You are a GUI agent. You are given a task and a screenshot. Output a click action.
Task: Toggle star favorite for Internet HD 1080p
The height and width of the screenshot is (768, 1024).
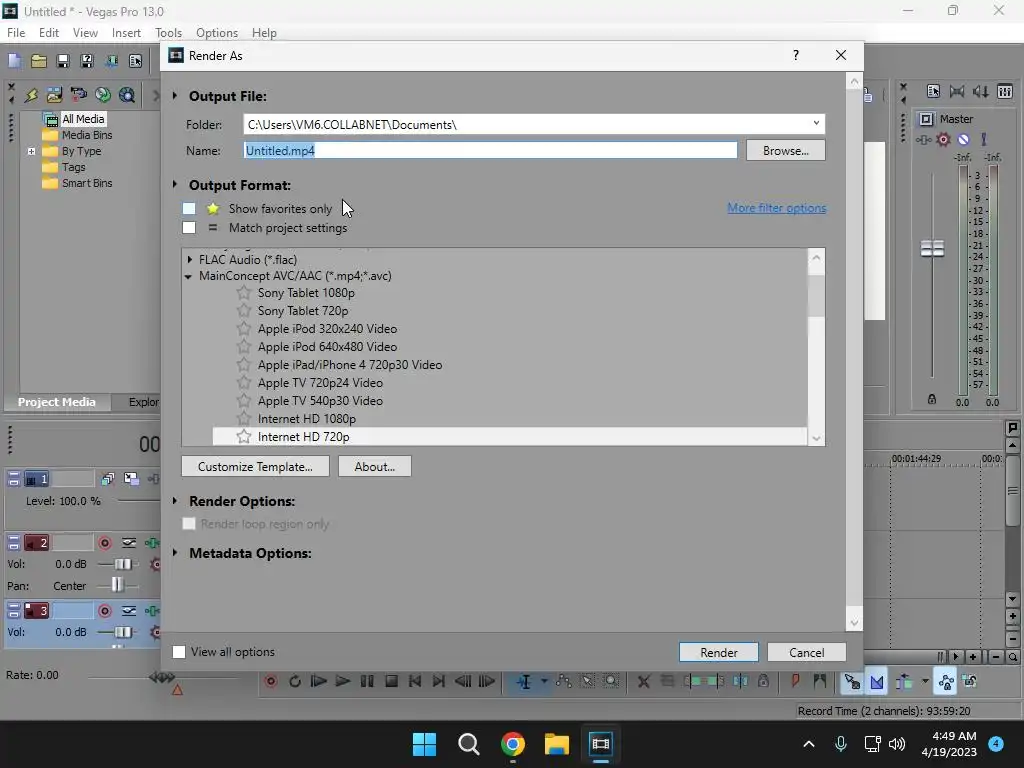[244, 419]
